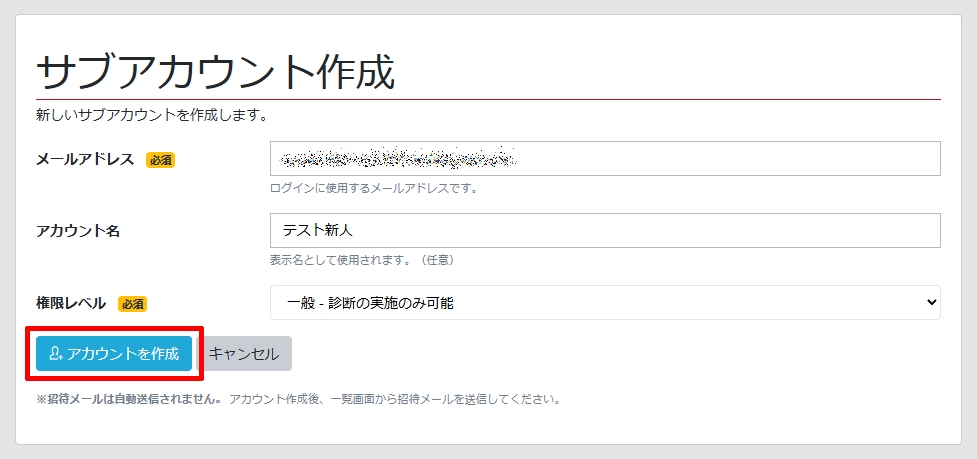This screenshot has width=977, height=459.
Task: Click note text about 一覧画面から招待メールを送信
Action: coord(394,399)
